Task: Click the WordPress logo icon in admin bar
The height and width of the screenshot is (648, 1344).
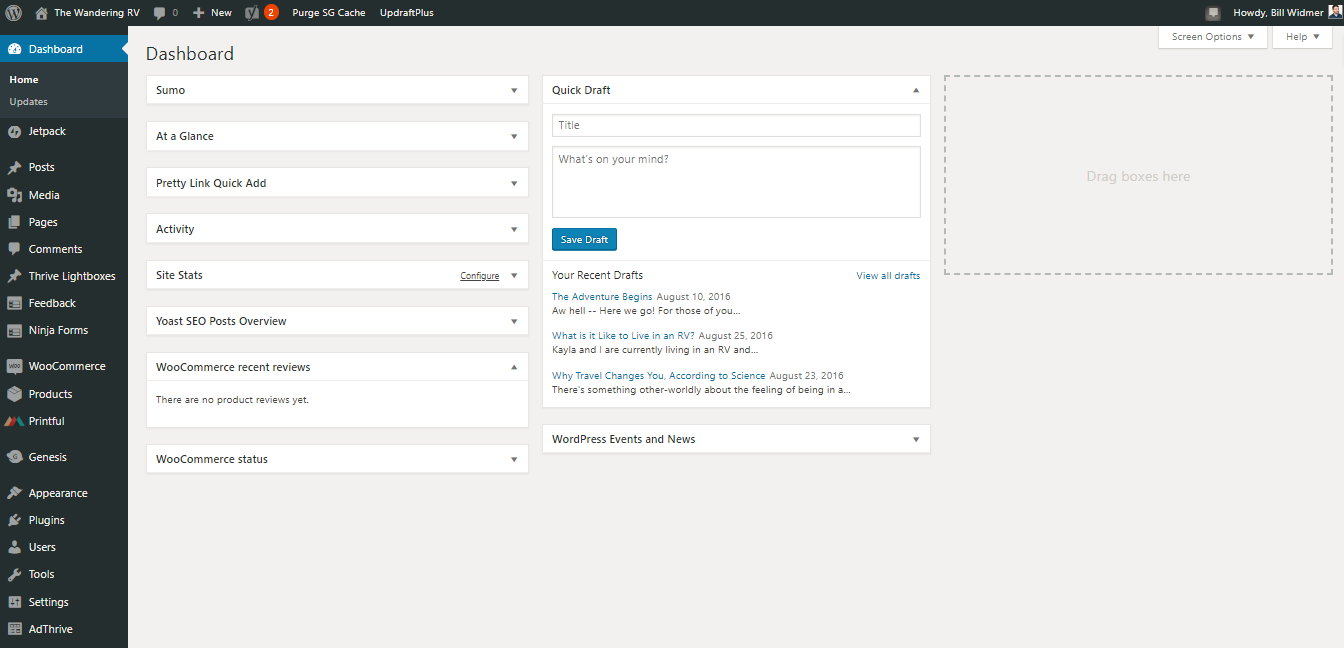Action: [14, 13]
